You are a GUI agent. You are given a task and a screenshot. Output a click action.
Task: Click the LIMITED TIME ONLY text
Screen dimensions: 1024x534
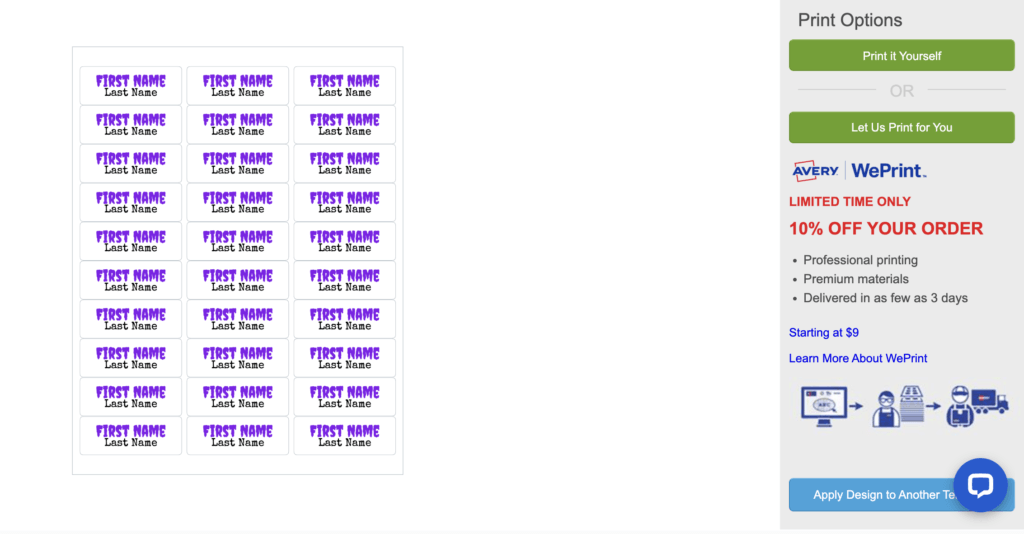click(849, 201)
